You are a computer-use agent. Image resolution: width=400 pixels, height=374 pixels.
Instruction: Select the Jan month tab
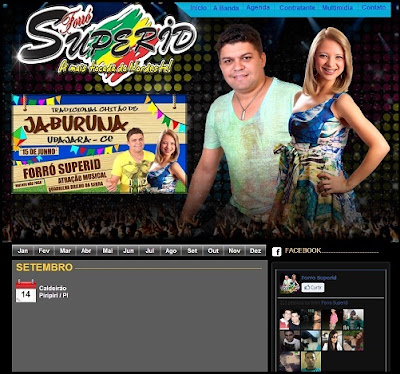coord(23,251)
